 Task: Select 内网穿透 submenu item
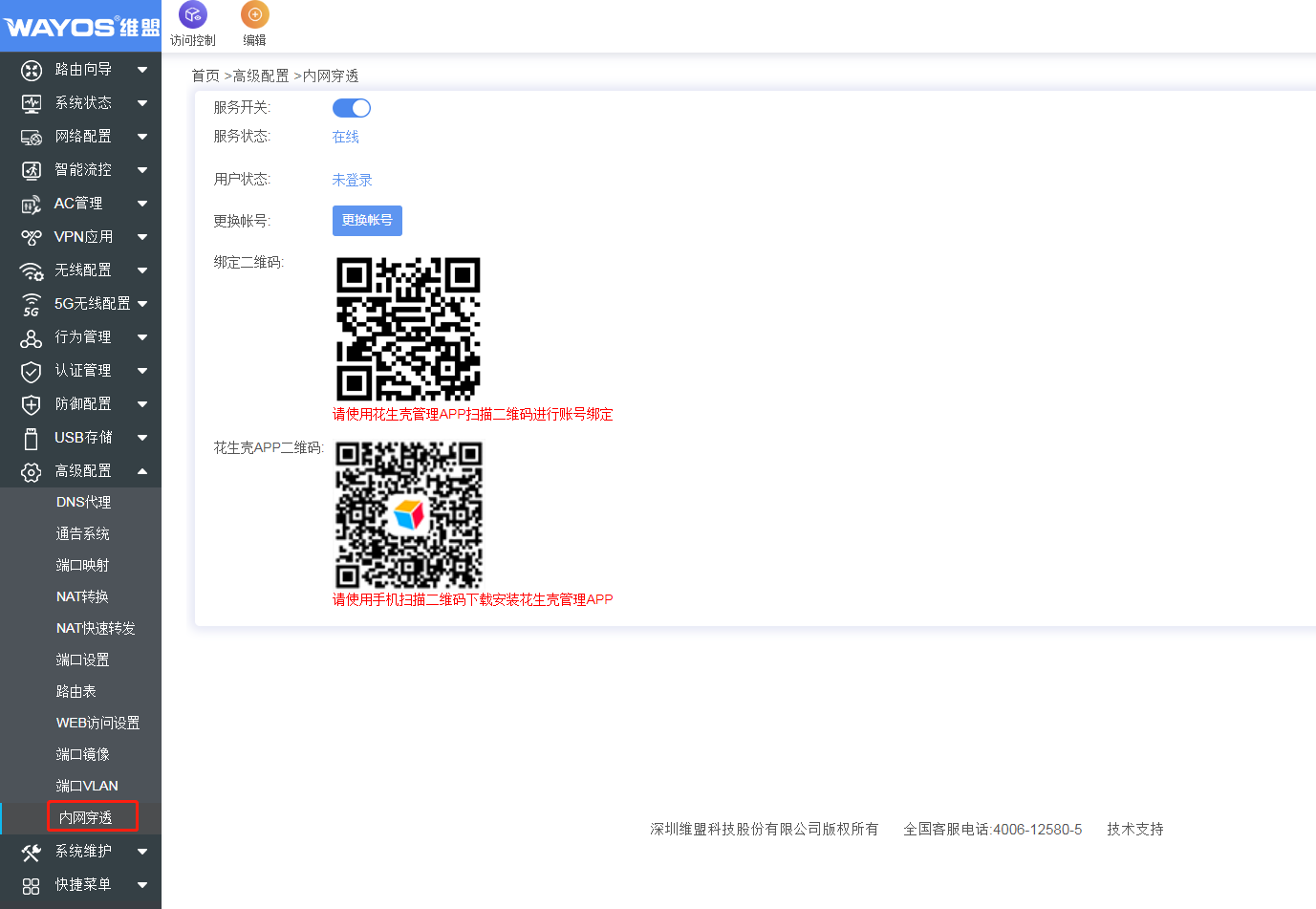click(85, 817)
